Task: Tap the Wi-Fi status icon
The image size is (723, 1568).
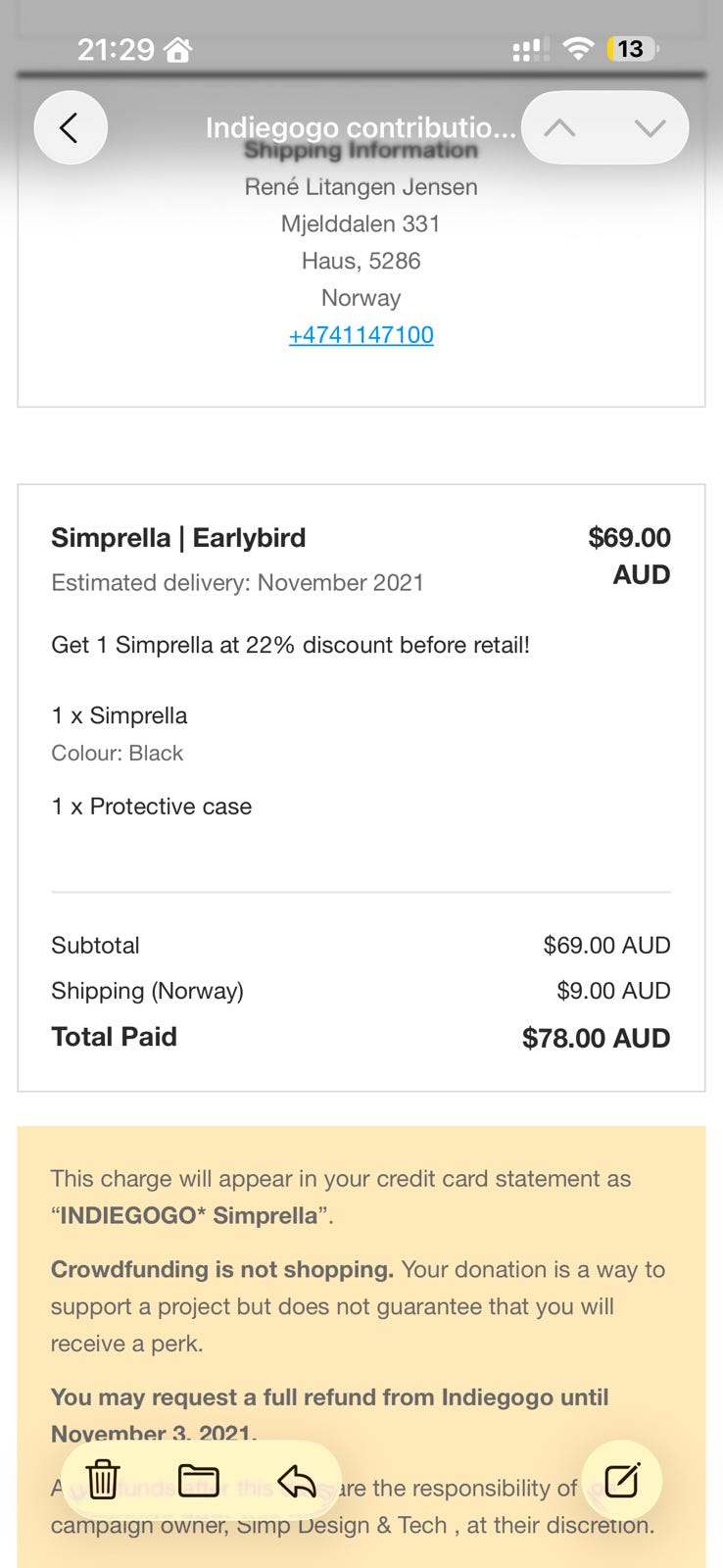Action: click(579, 49)
